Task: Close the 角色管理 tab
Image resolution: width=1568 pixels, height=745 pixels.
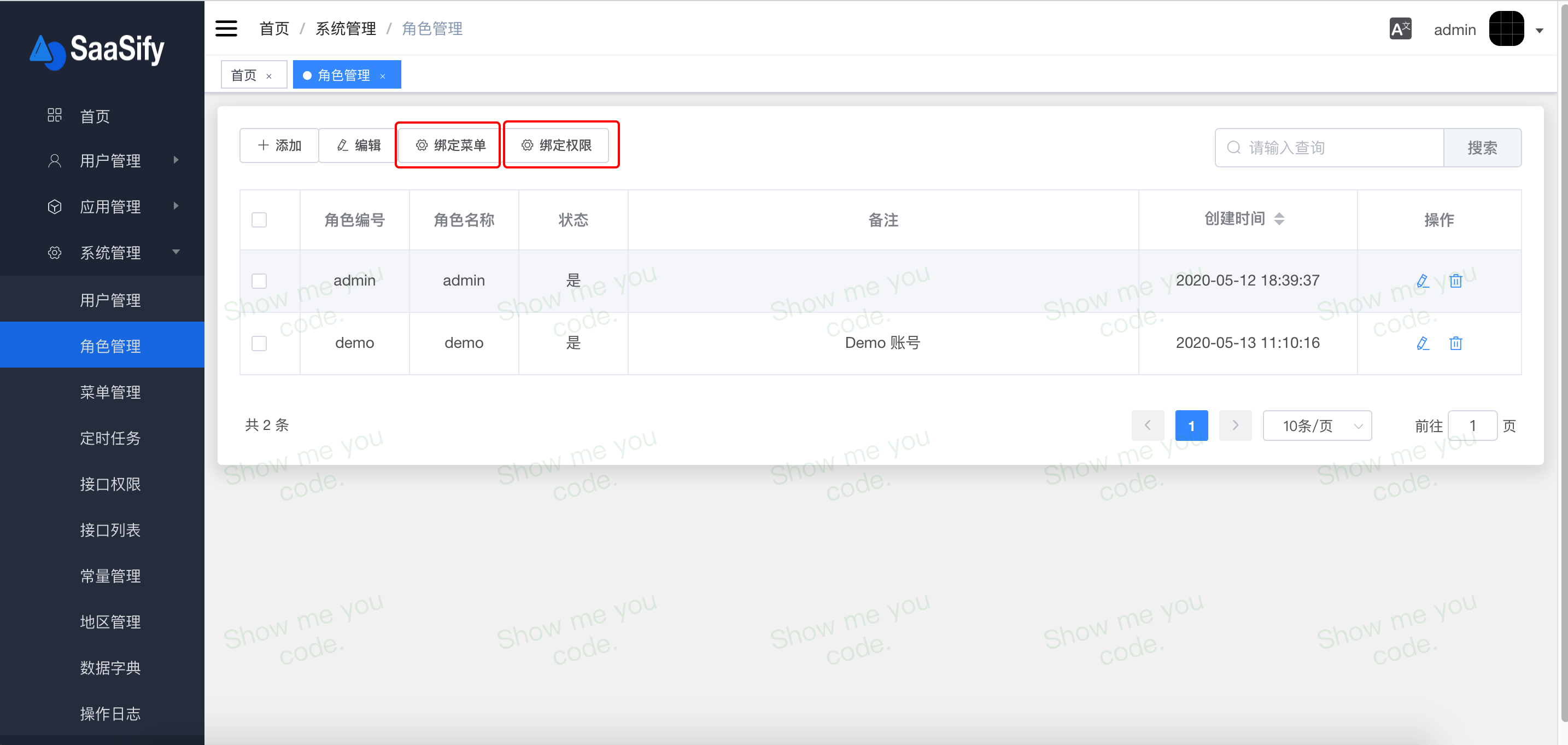Action: pos(383,76)
